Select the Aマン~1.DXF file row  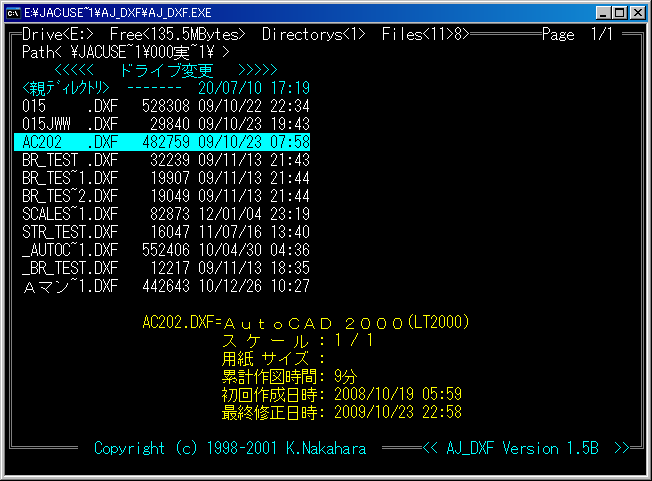165,286
